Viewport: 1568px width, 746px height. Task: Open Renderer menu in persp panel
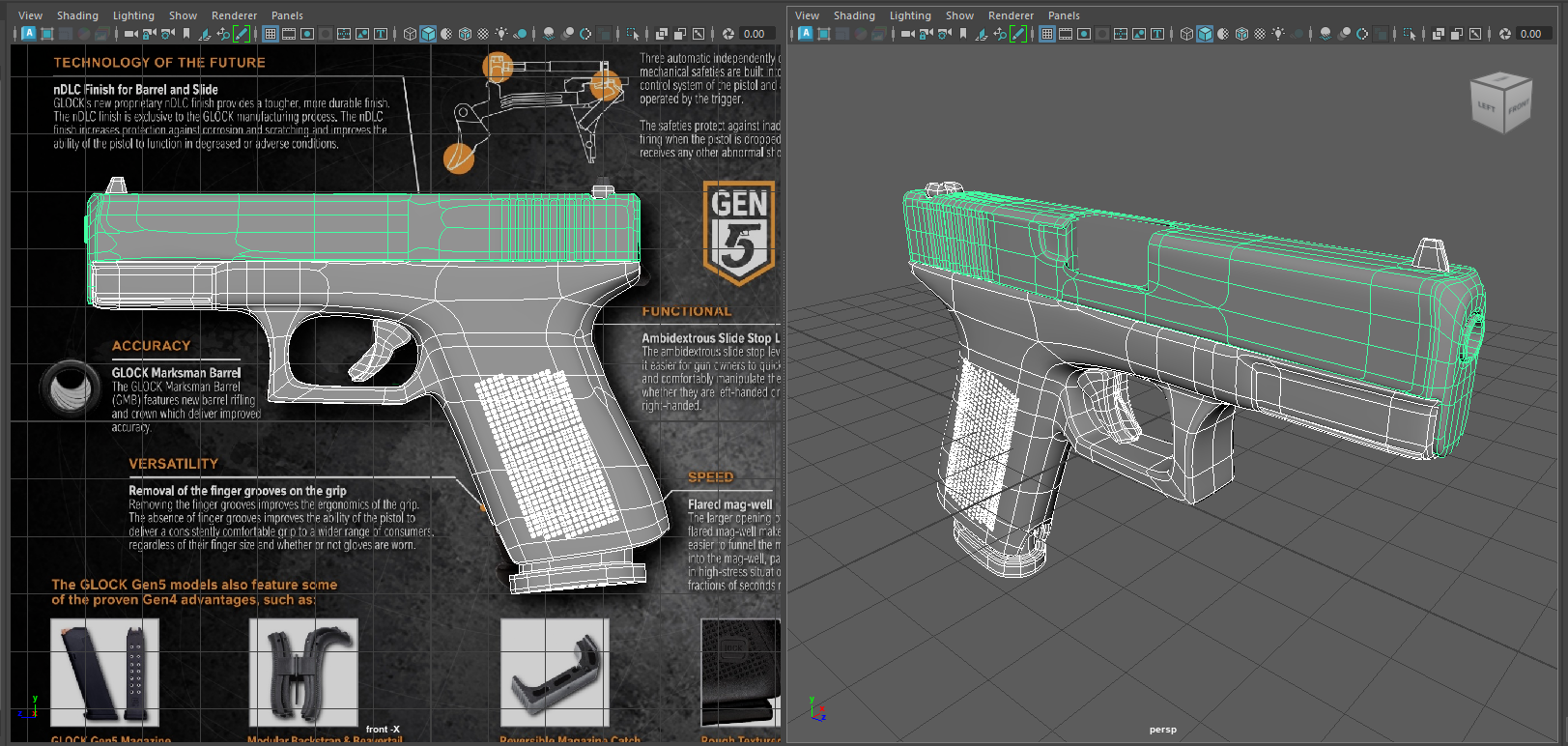(1011, 15)
